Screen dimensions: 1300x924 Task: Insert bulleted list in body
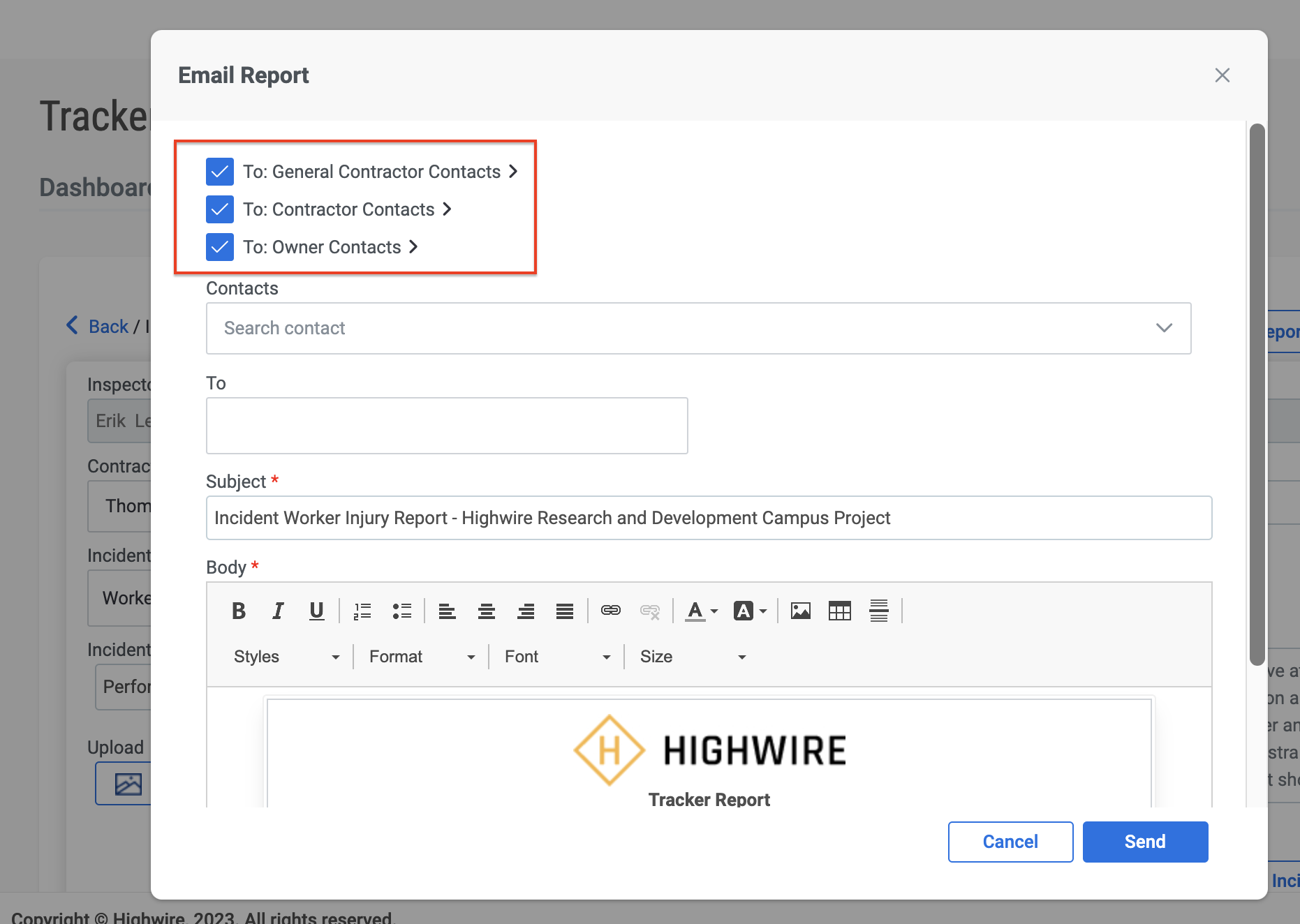(402, 611)
